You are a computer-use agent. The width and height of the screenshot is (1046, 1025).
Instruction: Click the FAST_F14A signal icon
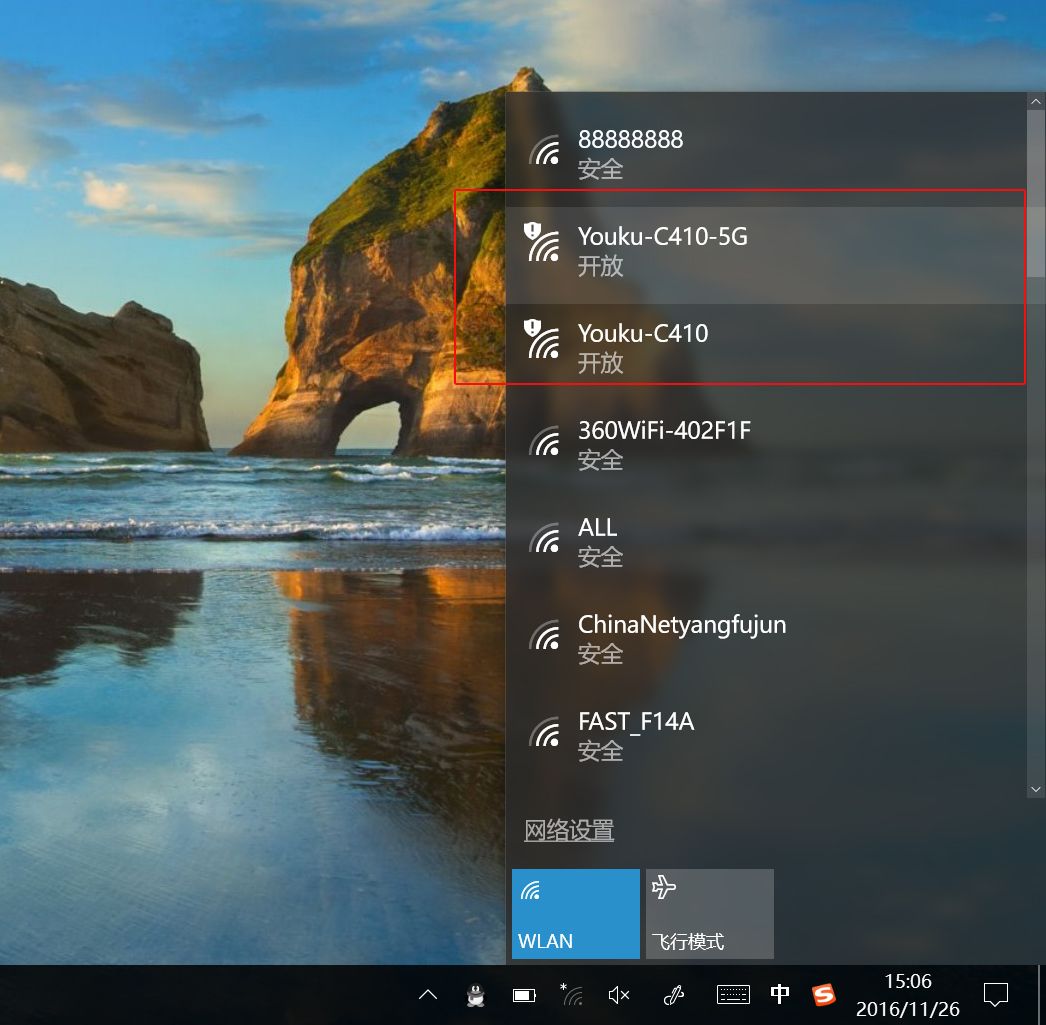[544, 732]
